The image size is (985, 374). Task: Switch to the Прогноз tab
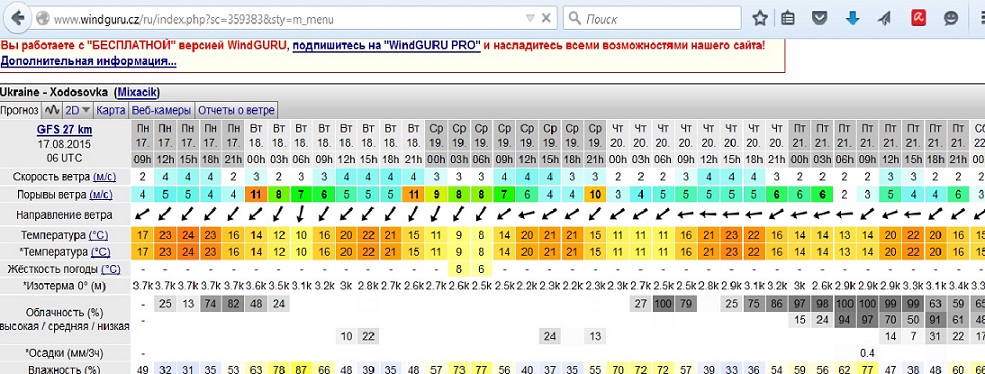pyautogui.click(x=20, y=110)
